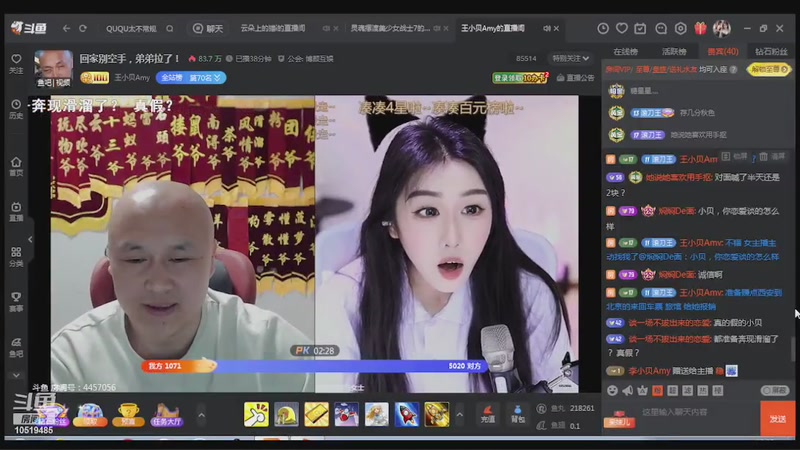Send chat with orange 发送 button

pyautogui.click(x=778, y=418)
